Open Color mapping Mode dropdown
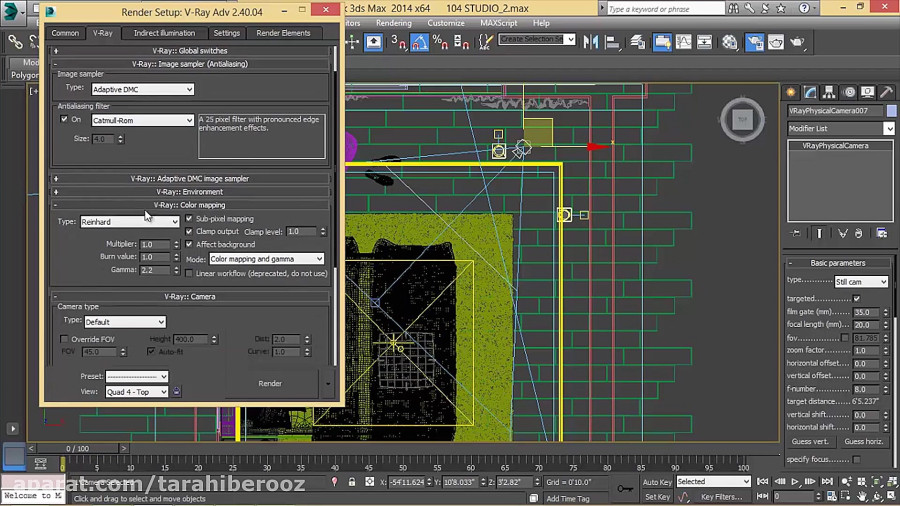900x506 pixels. tap(266, 259)
